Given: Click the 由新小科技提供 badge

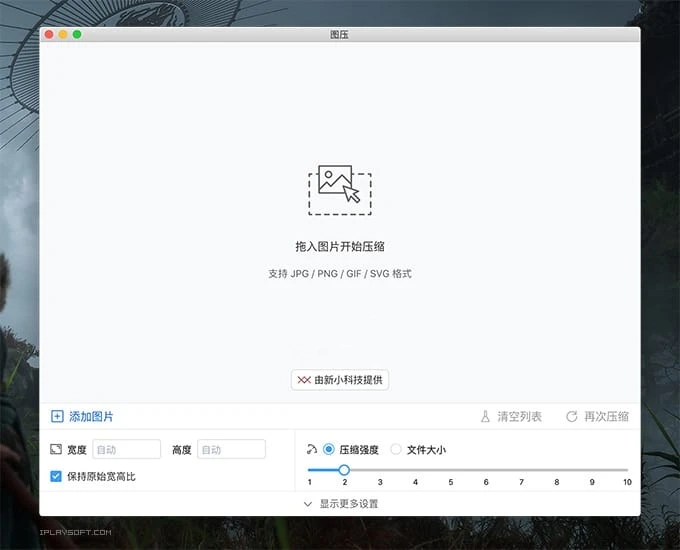Looking at the screenshot, I should point(340,380).
